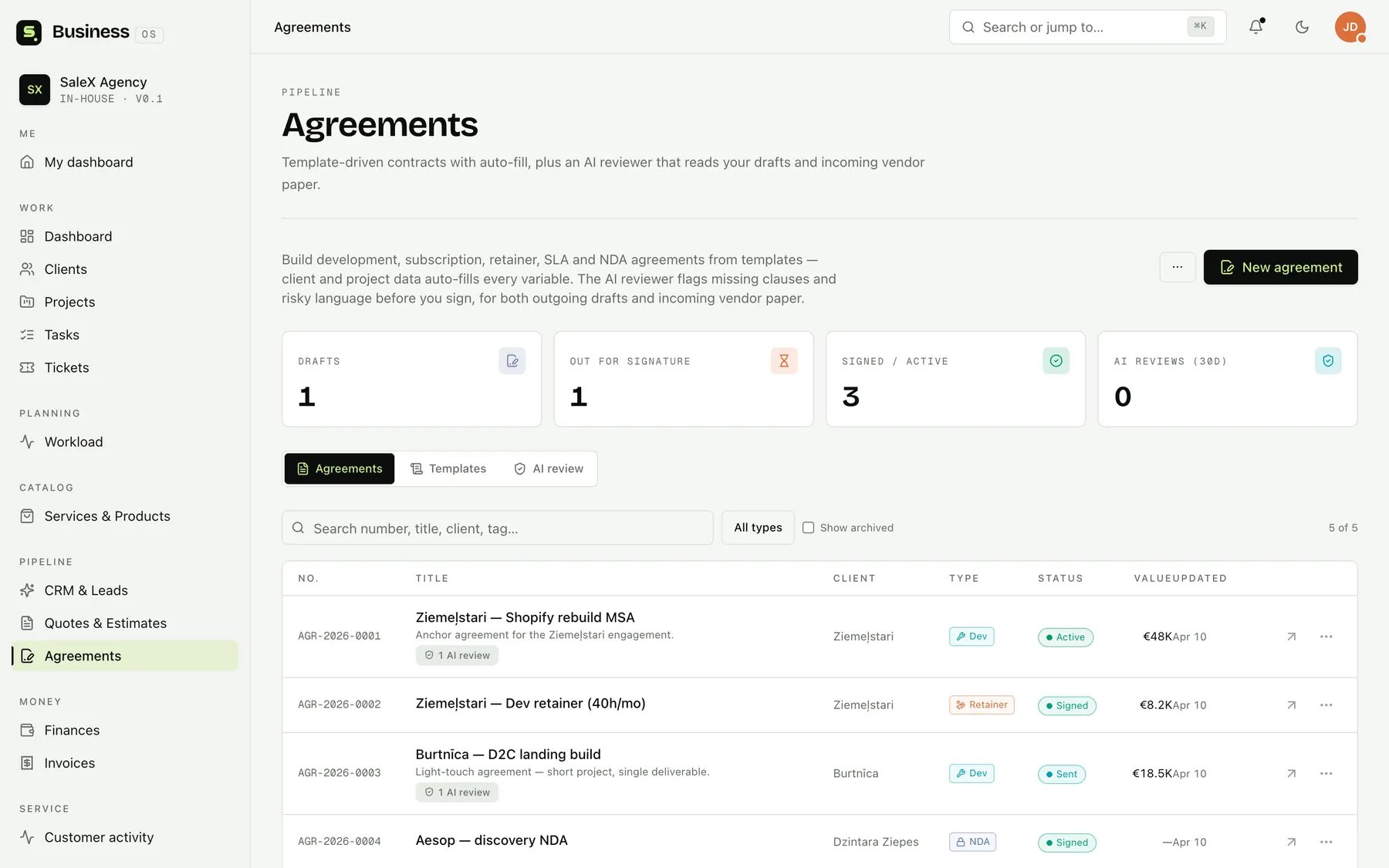Open external arrow for AGR-2026-0004

click(x=1291, y=842)
